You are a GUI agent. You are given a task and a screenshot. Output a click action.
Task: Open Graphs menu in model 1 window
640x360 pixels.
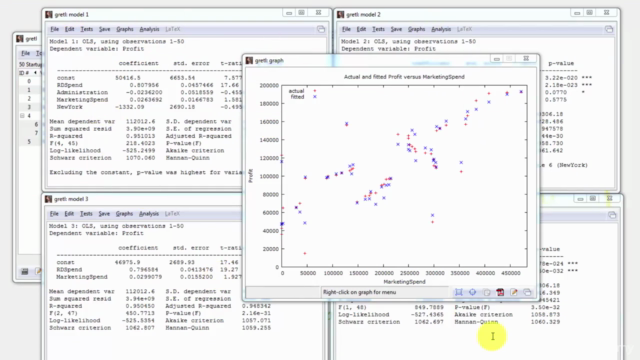pos(124,29)
